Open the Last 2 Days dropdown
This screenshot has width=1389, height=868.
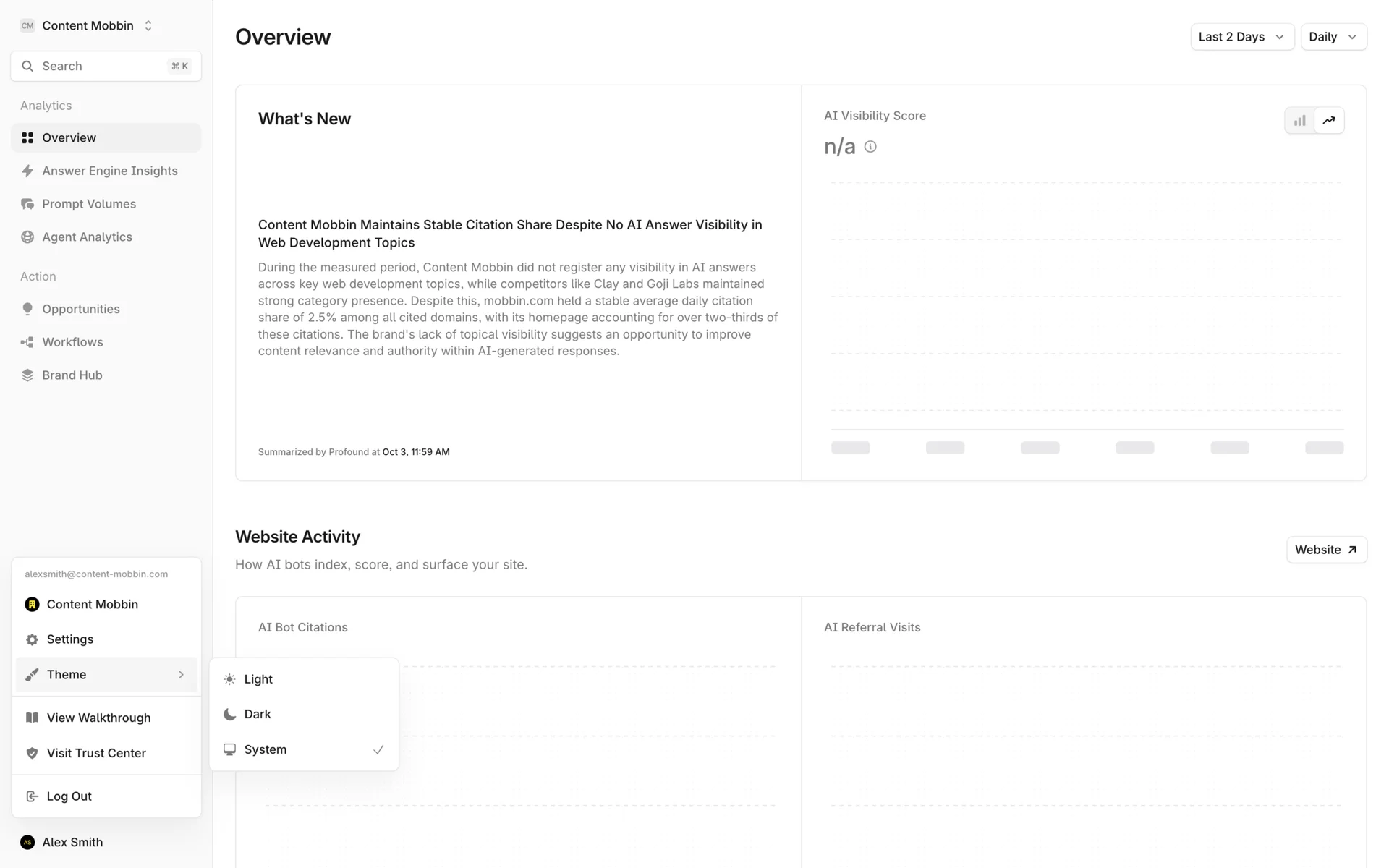click(1241, 37)
